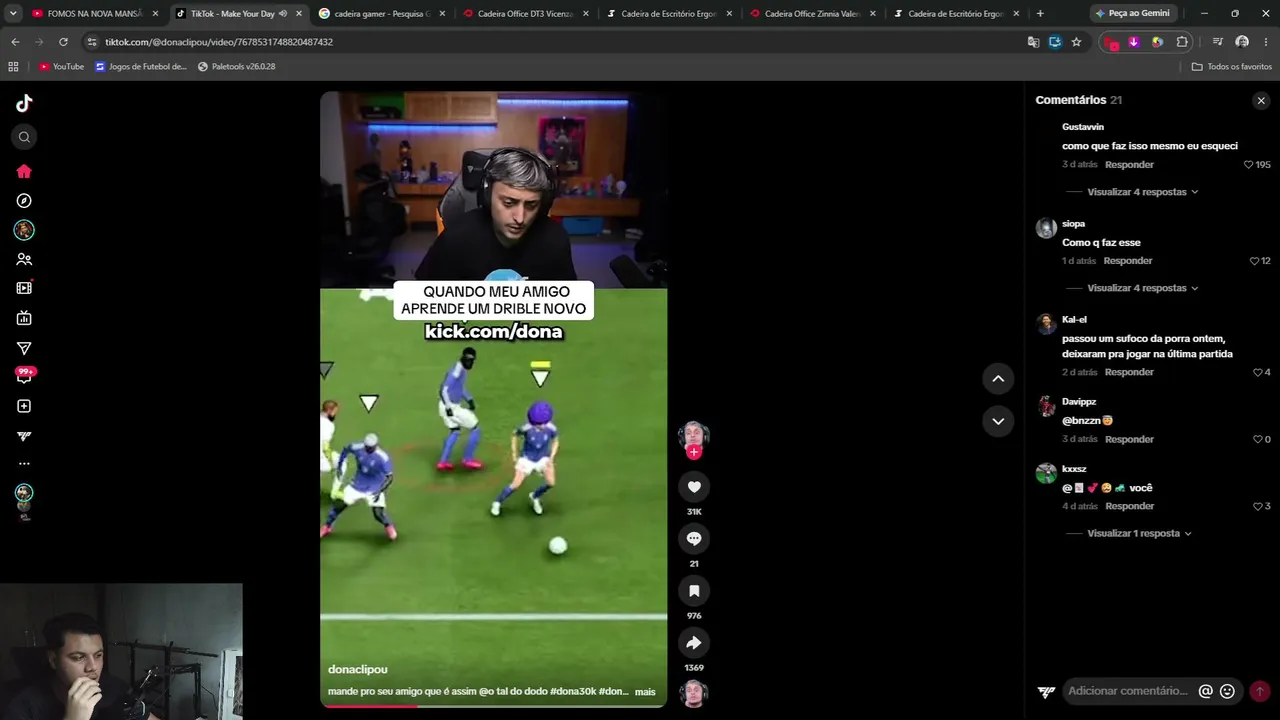Like the video with the heart button
This screenshot has width=1280, height=720.
point(694,487)
